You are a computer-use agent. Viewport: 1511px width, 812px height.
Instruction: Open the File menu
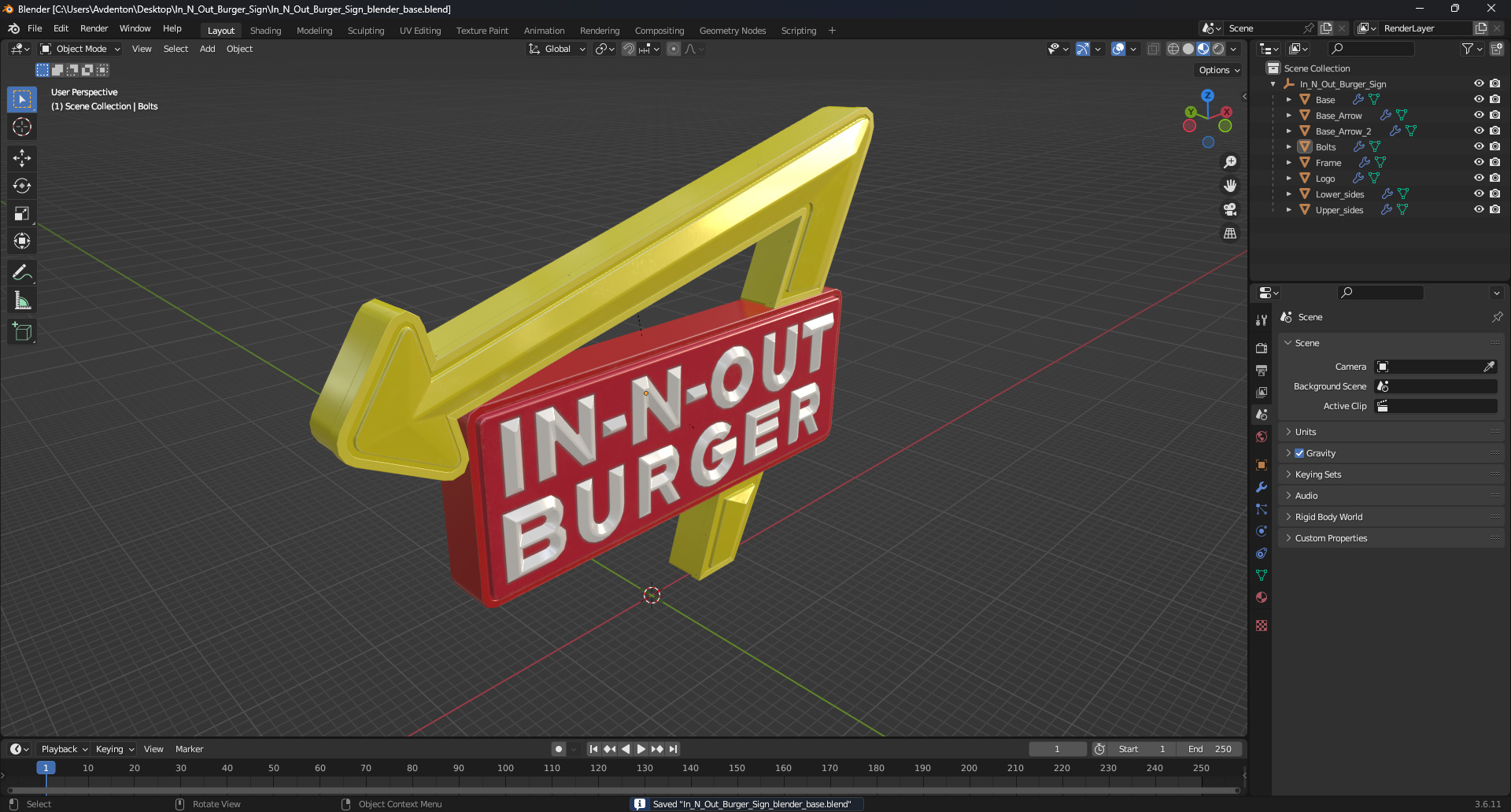(x=35, y=28)
